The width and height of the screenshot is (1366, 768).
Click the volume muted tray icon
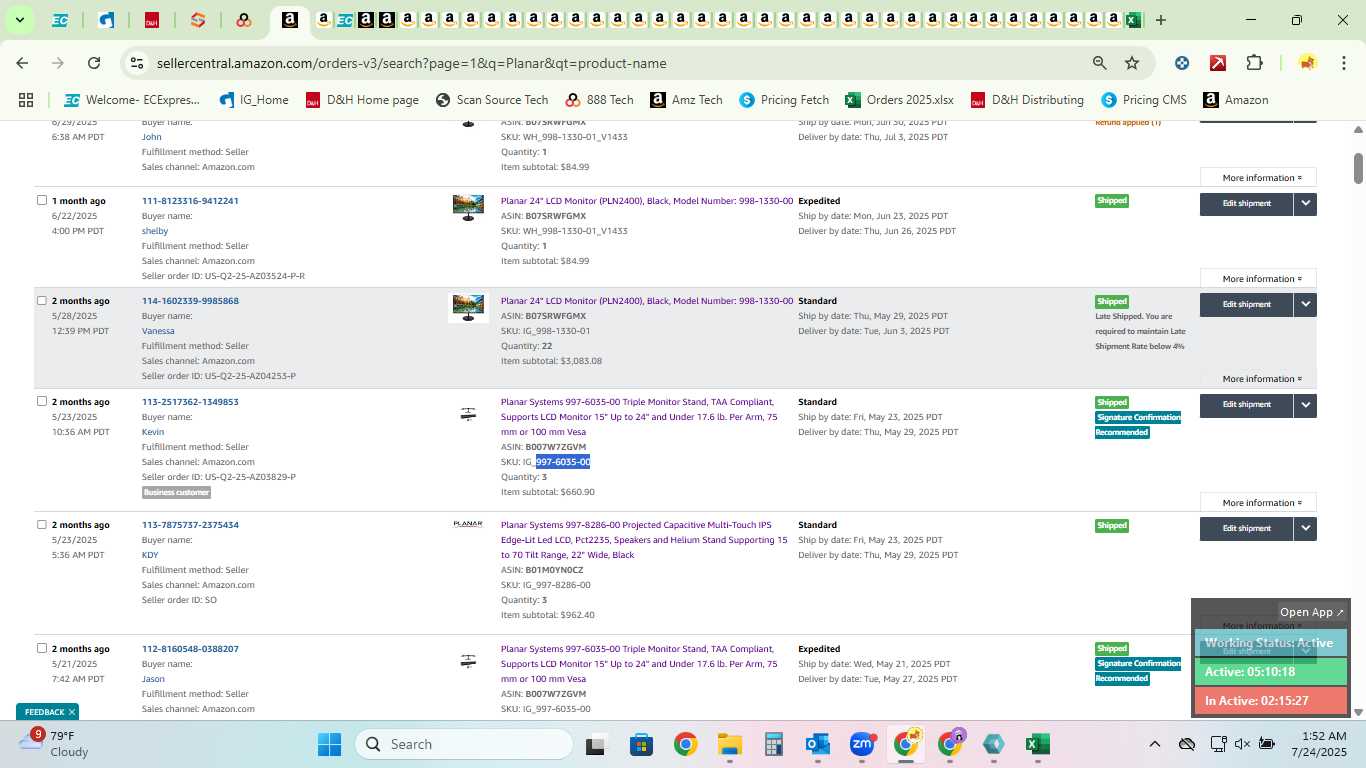point(1242,744)
